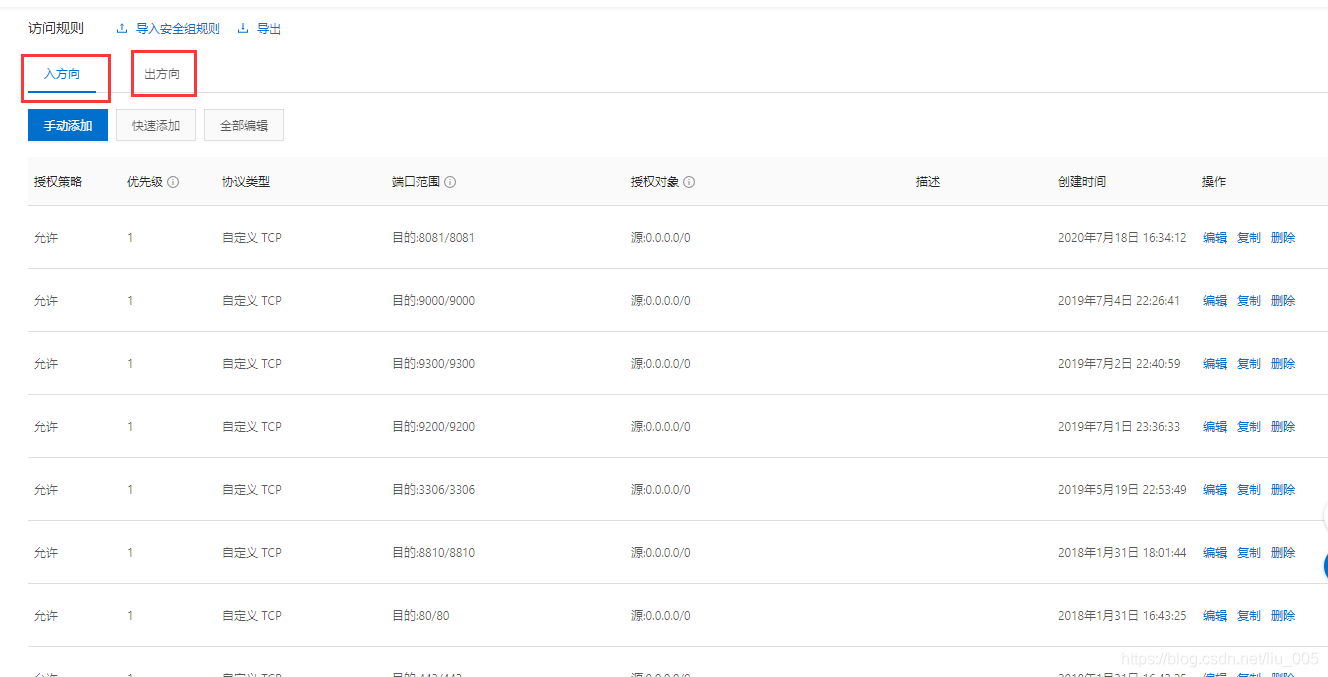
Task: Click timestamp 2018年1月31日 16:43:25
Action: 1122,616
